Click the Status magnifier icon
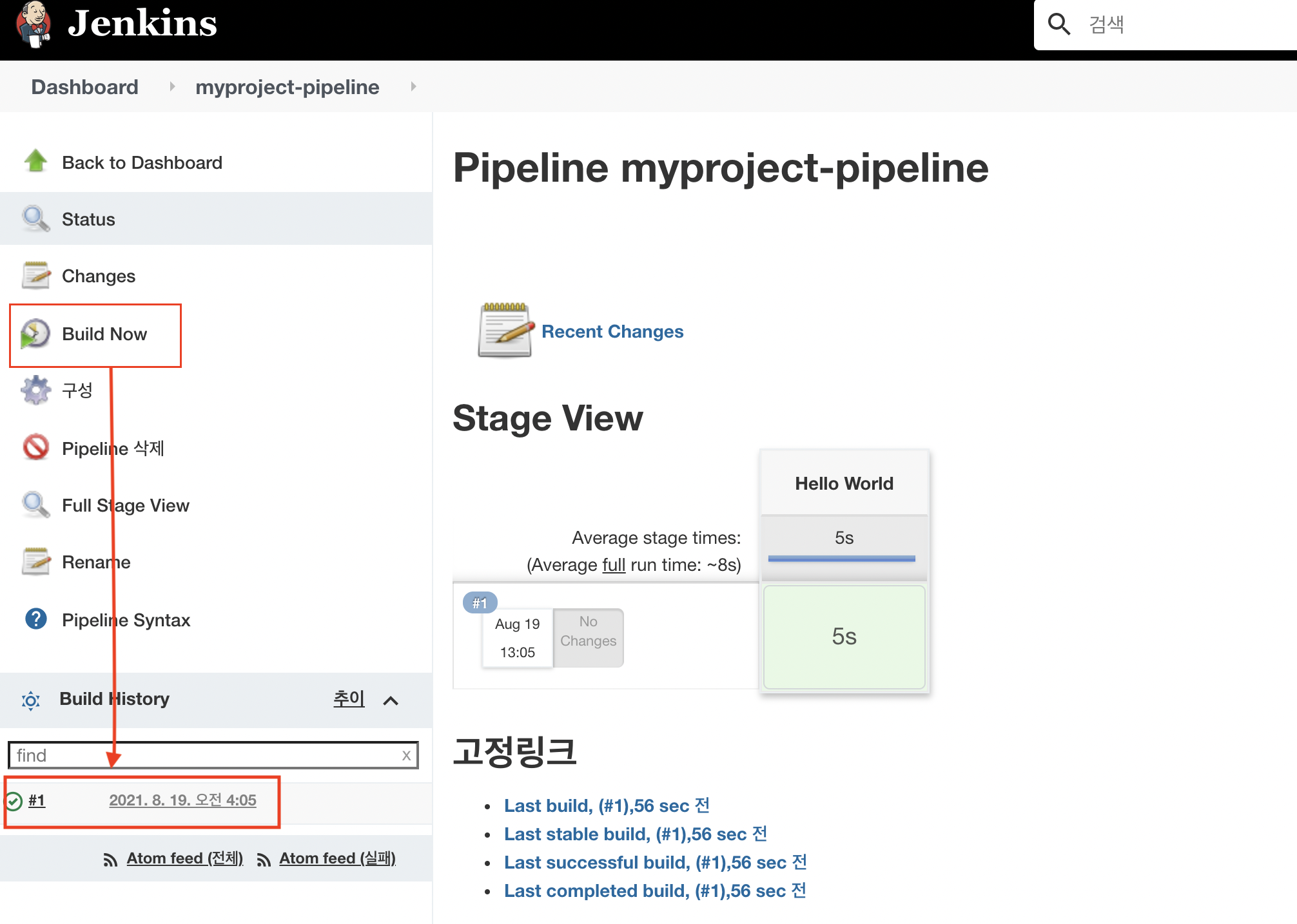1297x924 pixels. (x=36, y=218)
